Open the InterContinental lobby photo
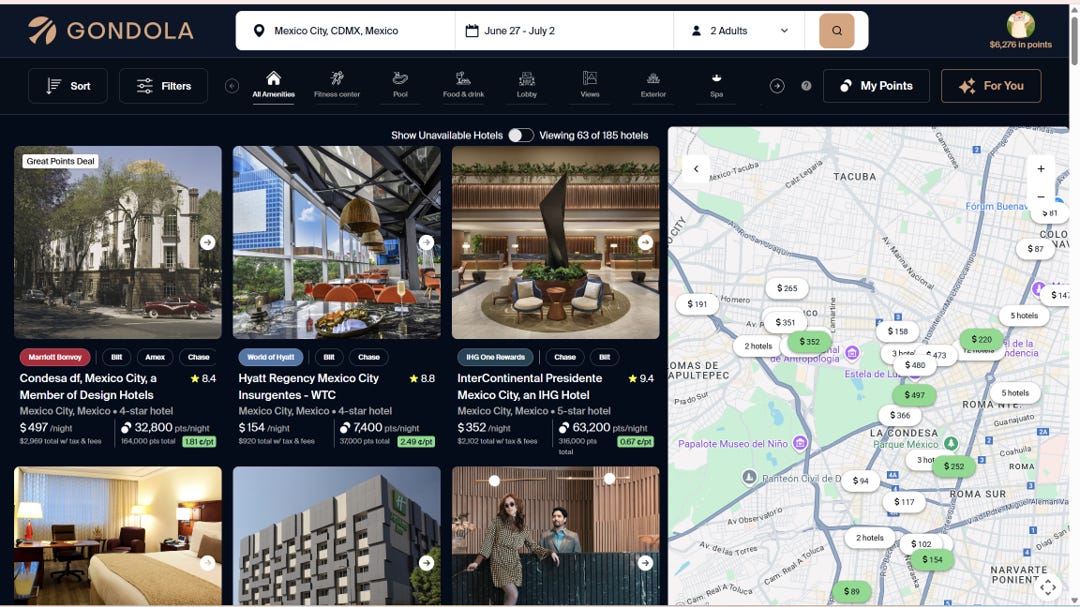This screenshot has height=607, width=1080. click(556, 242)
